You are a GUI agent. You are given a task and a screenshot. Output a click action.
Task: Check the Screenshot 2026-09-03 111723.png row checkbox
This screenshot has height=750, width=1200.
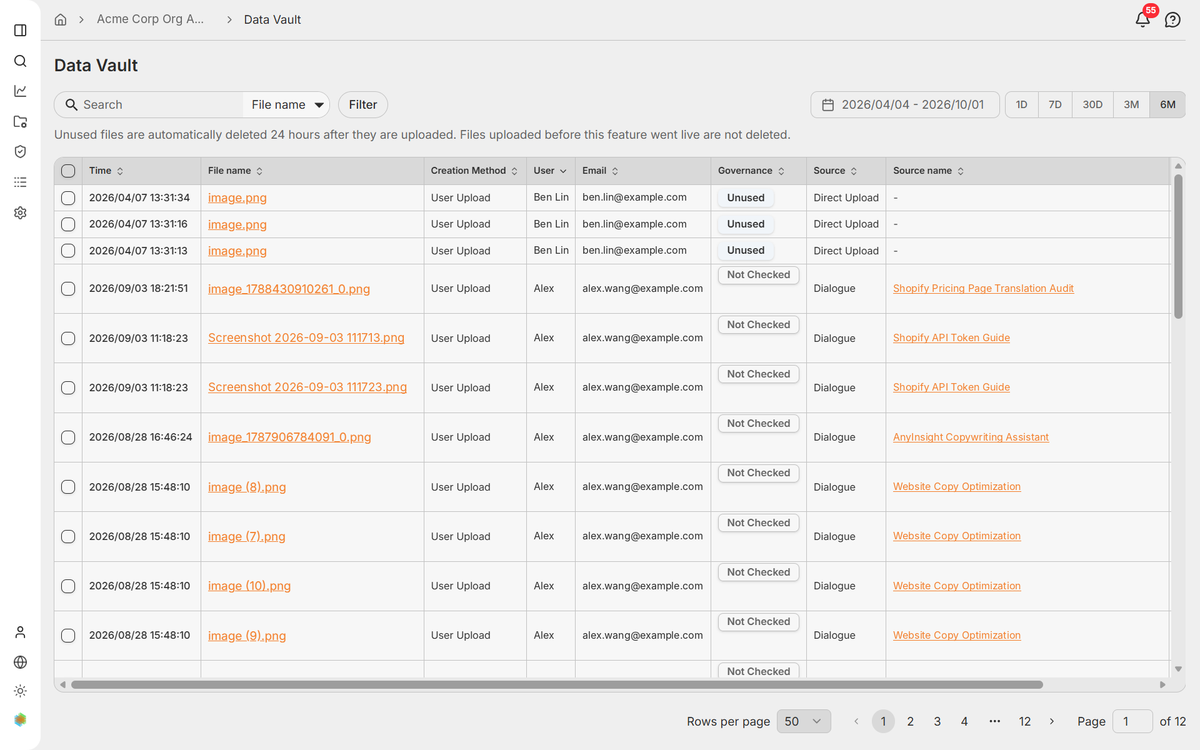68,388
